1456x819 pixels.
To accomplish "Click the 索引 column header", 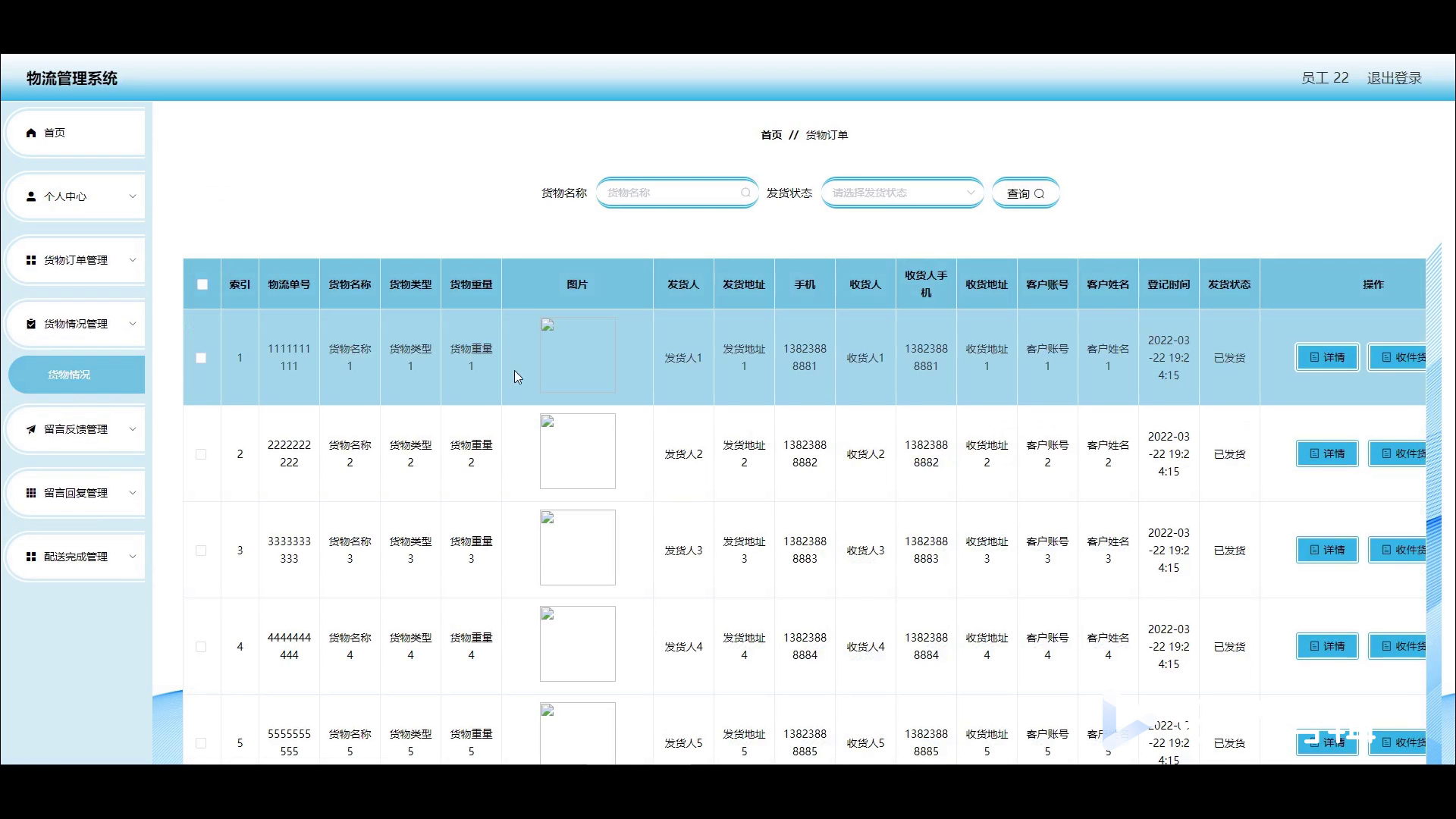I will [240, 284].
